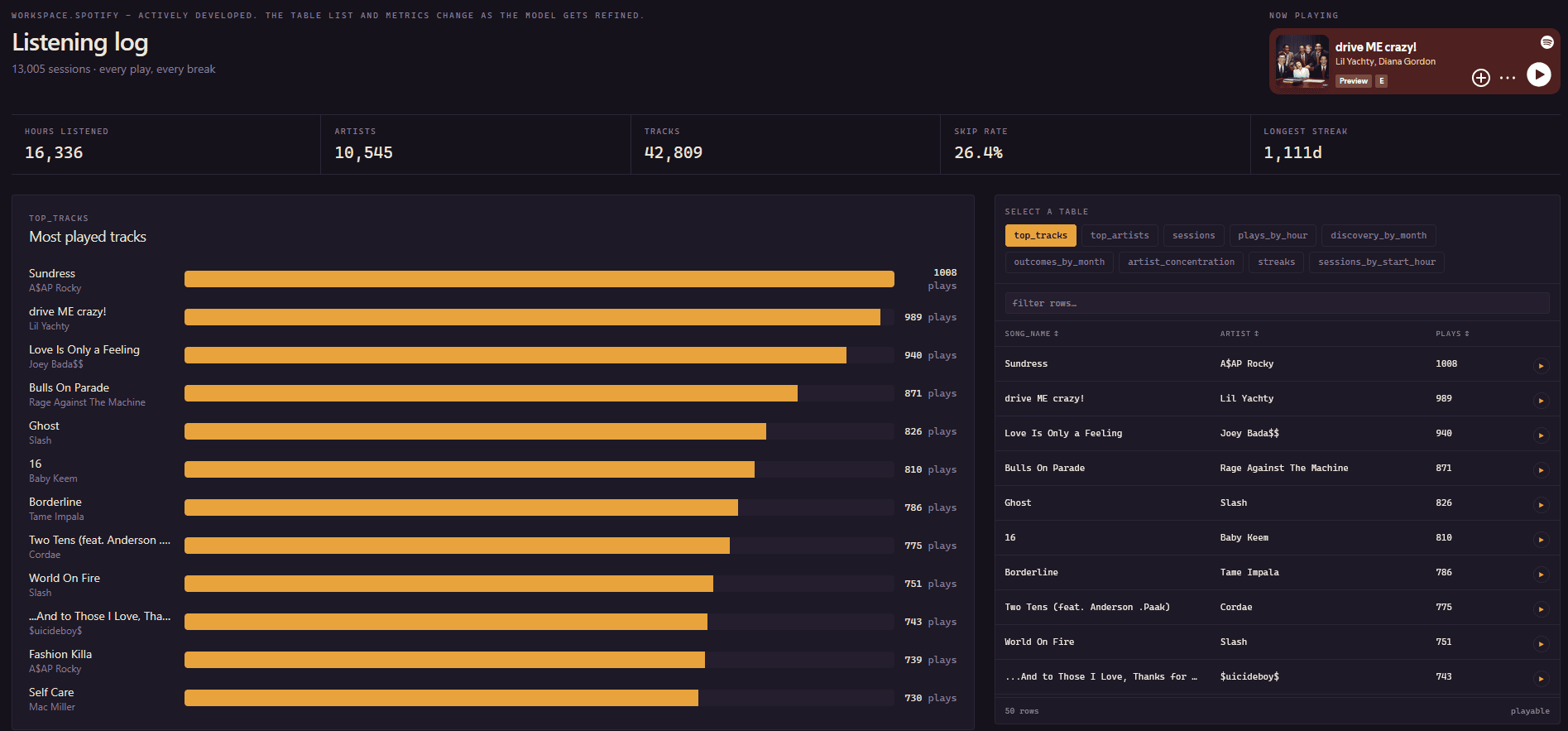This screenshot has width=1568, height=731.
Task: Click the Bulls On Parade chart bar
Action: pyautogui.click(x=491, y=393)
